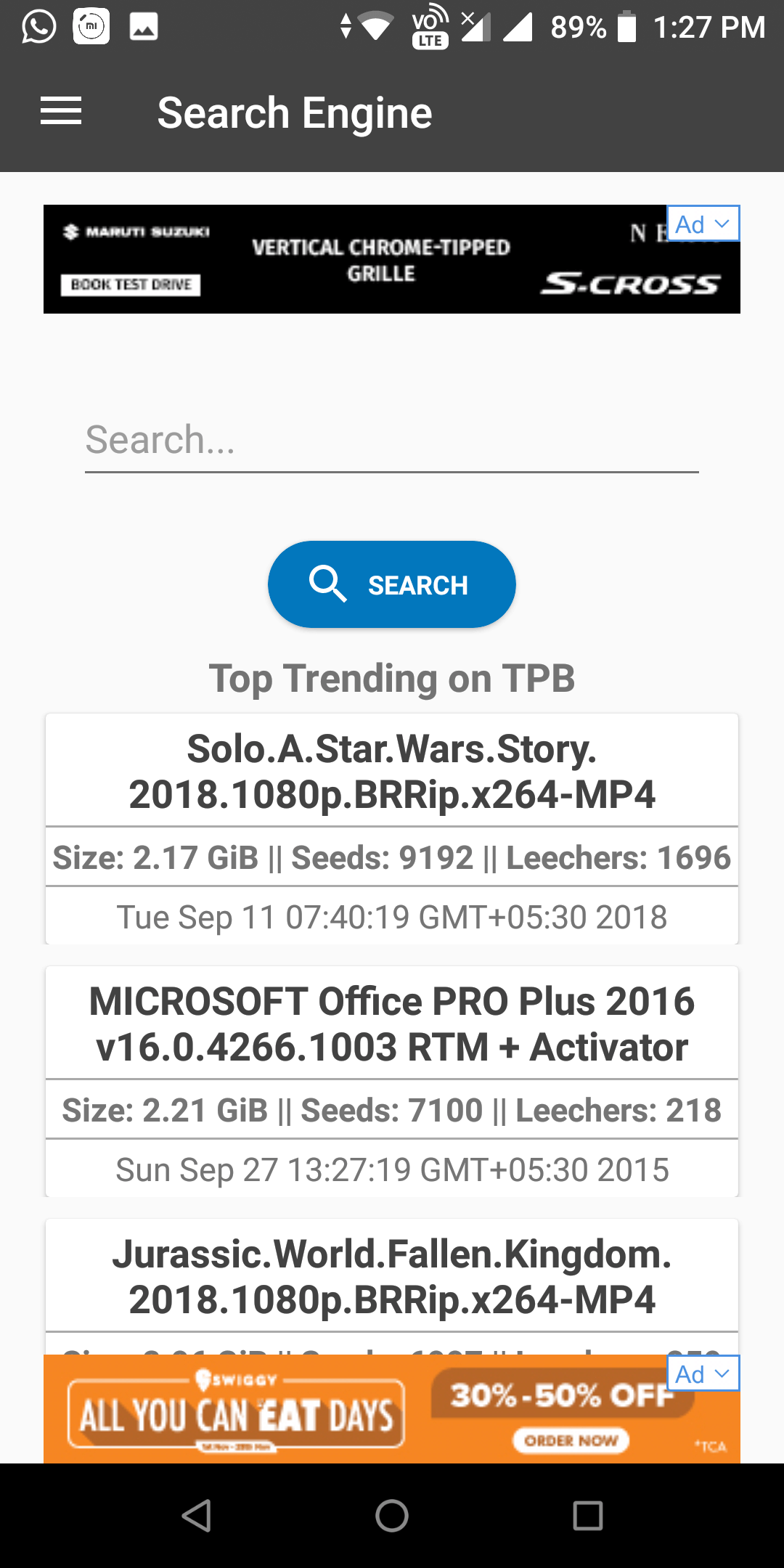Tap the WhatsApp notification icon
This screenshot has height=1568, width=784.
pyautogui.click(x=38, y=27)
